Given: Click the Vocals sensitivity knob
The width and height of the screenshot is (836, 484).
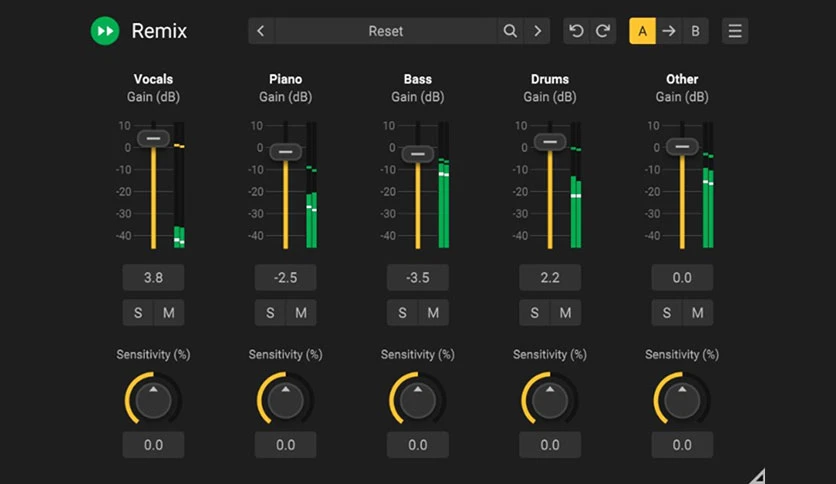Looking at the screenshot, I should 154,400.
